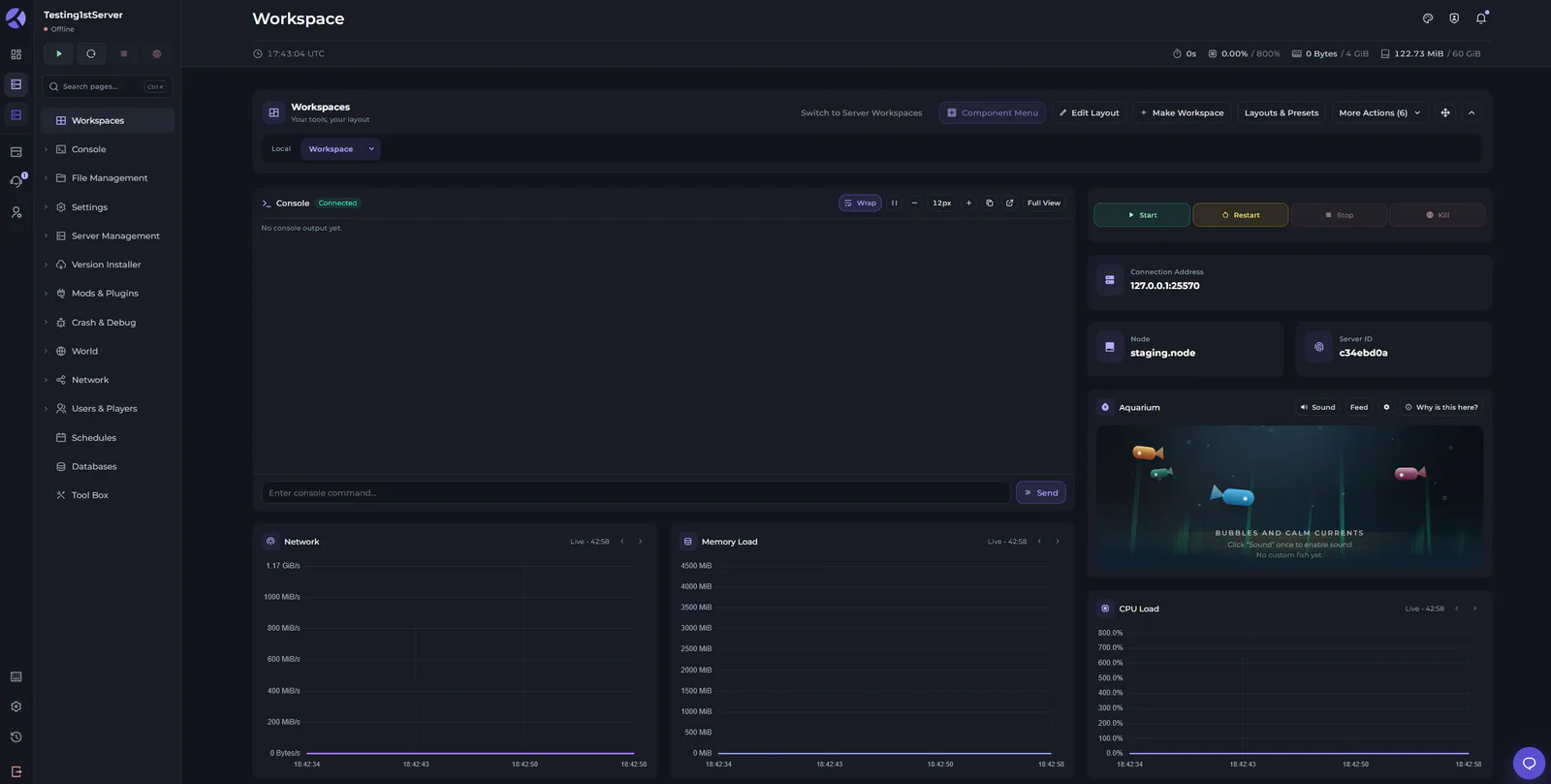1551x784 pixels.
Task: Click Switch to Server Workspaces
Action: [x=862, y=113]
